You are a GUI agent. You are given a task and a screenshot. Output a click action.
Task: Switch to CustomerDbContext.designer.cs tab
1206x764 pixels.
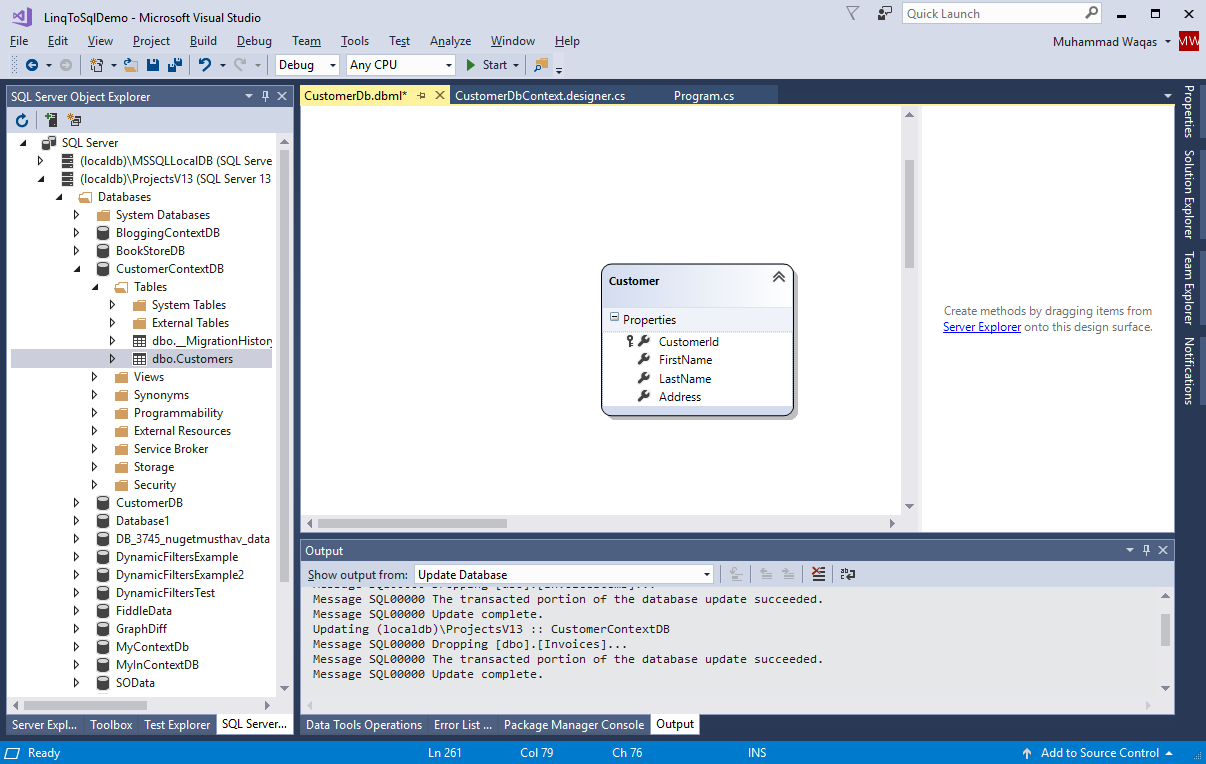540,96
